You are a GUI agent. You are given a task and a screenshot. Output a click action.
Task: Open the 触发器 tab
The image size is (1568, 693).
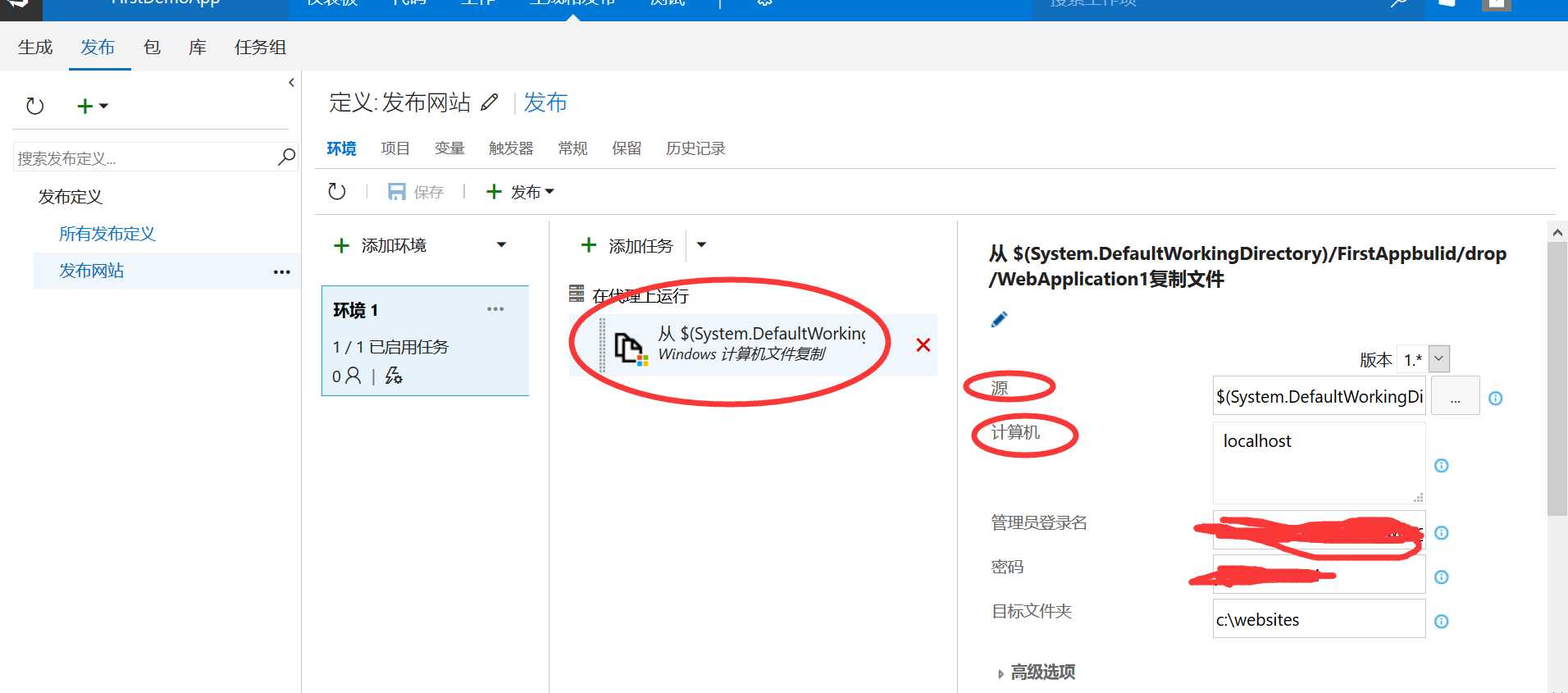tap(511, 148)
